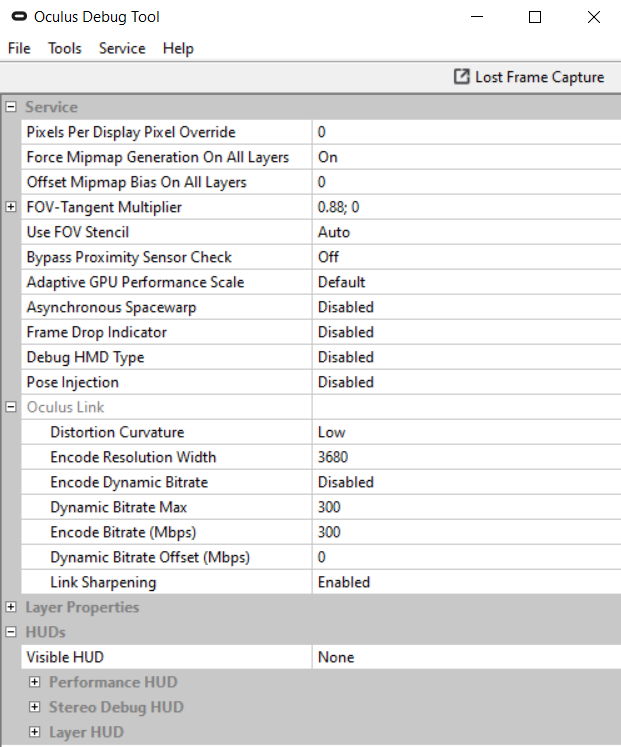Maximize the Oculus Debug Tool window
621x747 pixels.
535,17
